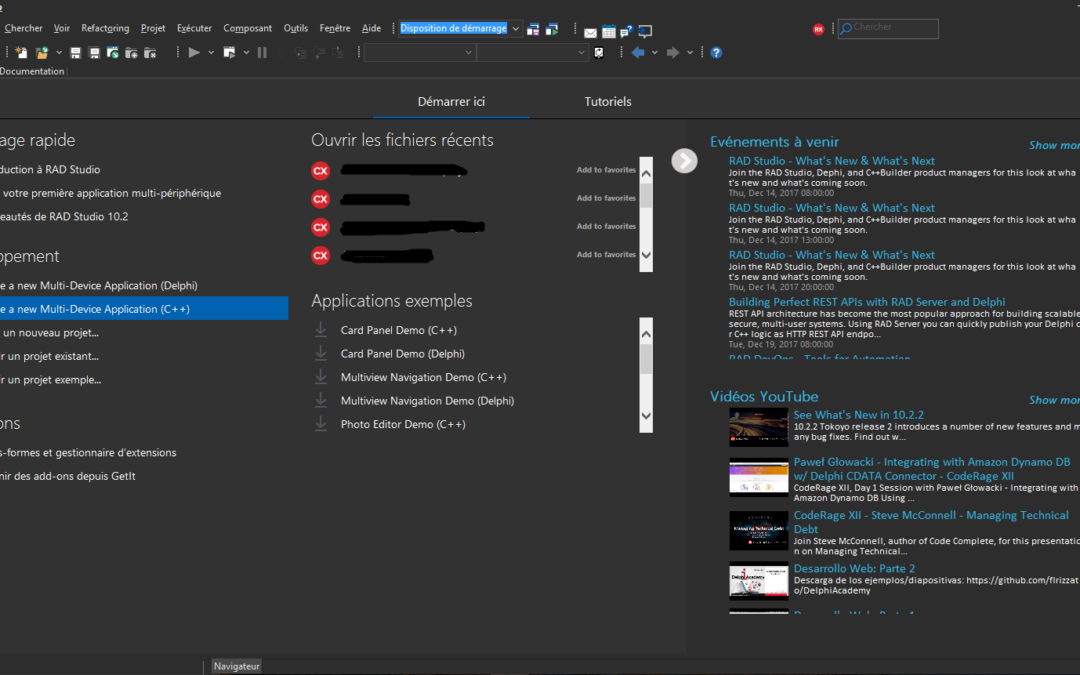Expand the Open project dropdown arrow
1080x675 pixels.
click(59, 52)
